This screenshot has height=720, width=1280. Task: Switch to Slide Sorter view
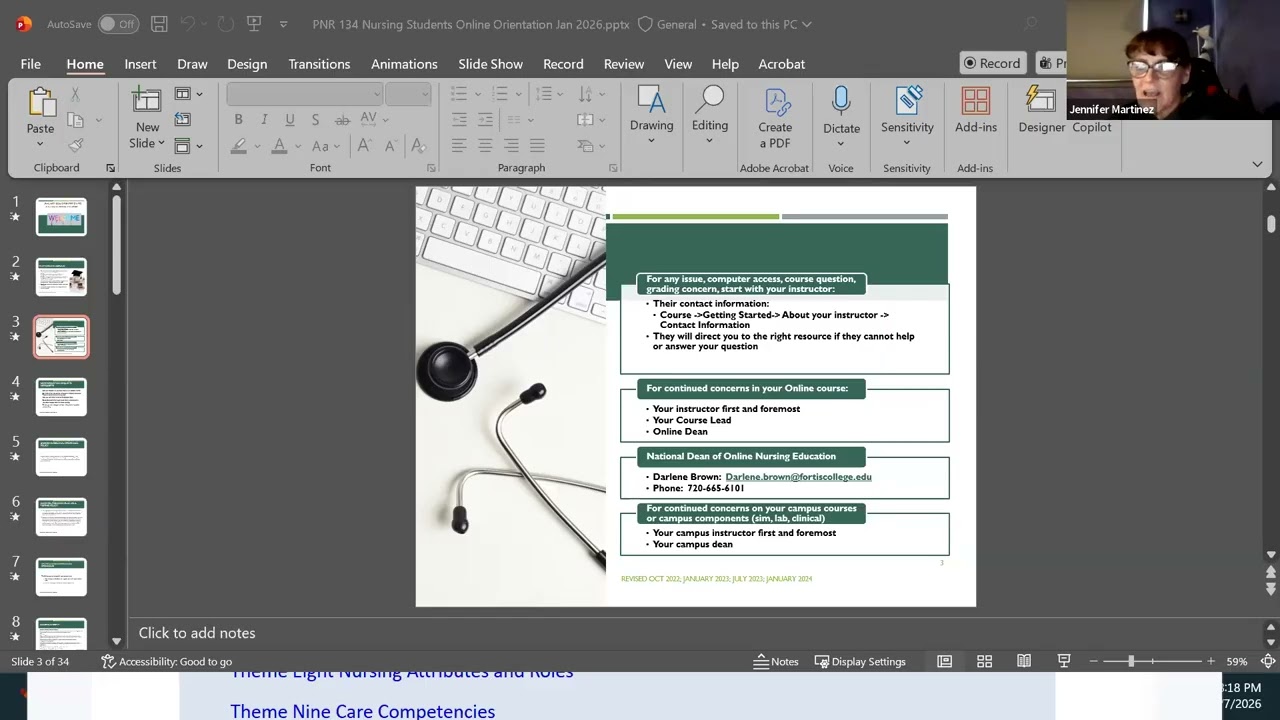pyautogui.click(x=984, y=661)
